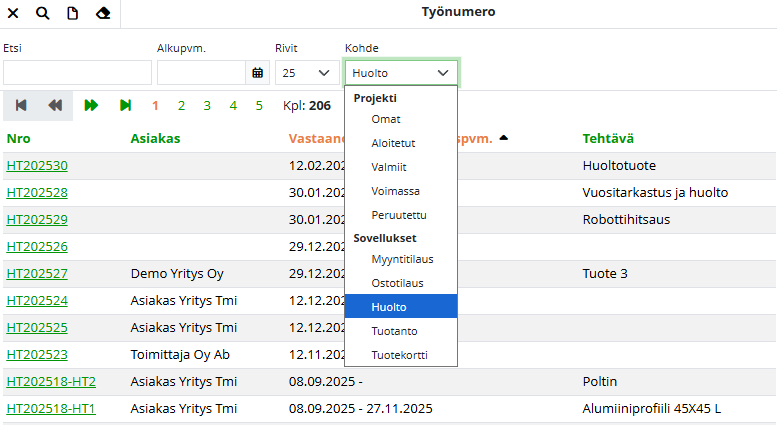Click the Alkupvm. date input field
This screenshot has width=777, height=425.
coord(201,73)
